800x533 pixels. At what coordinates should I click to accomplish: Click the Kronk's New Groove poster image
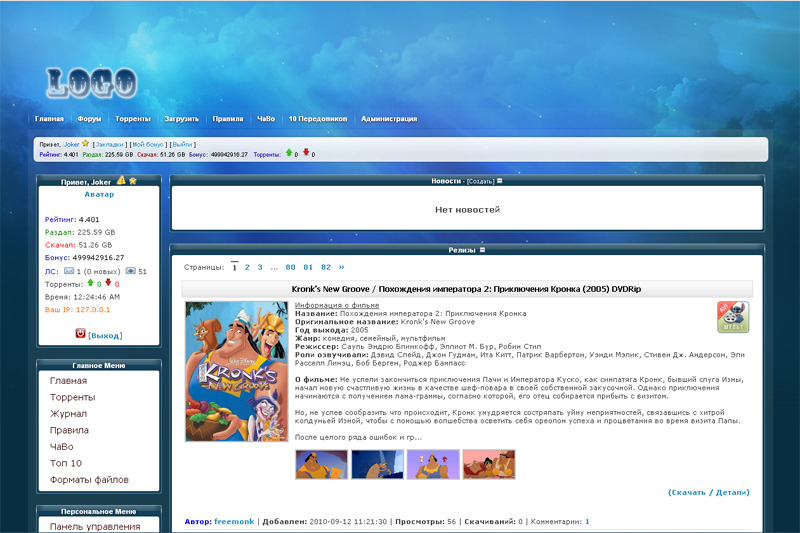click(x=237, y=371)
